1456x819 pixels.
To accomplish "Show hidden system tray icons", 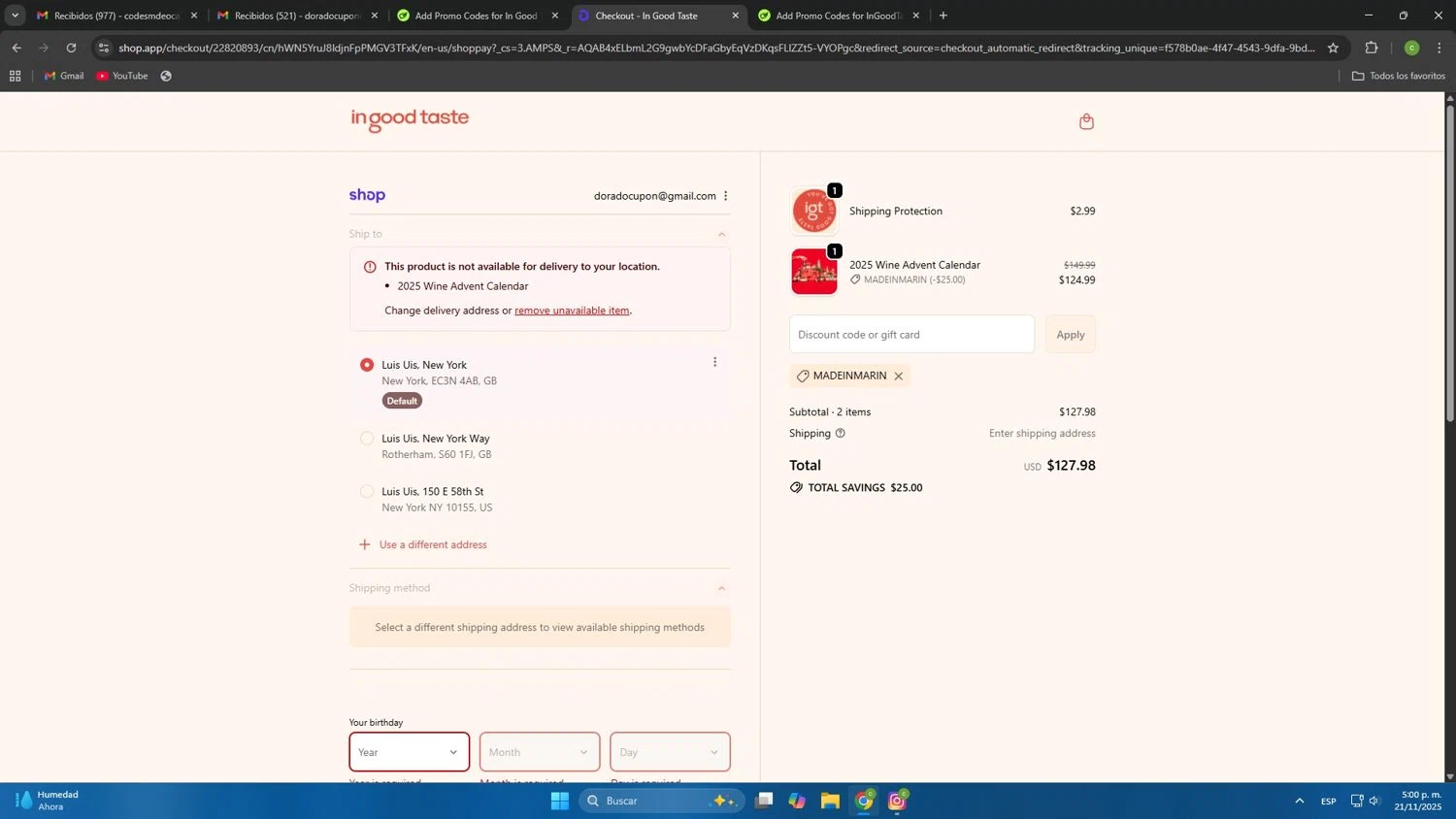I will 1299,801.
